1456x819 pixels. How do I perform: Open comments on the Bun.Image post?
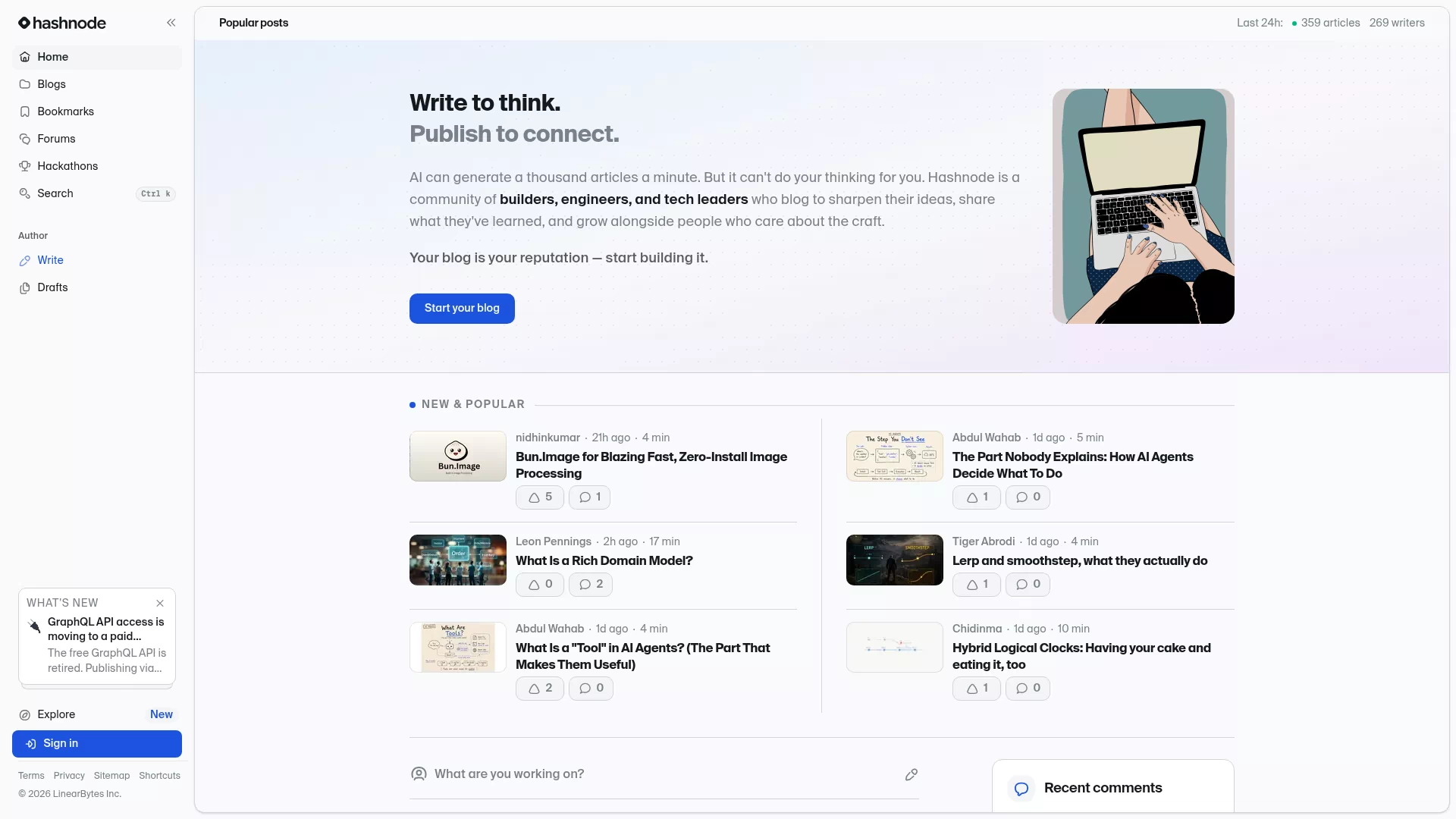[x=589, y=497]
